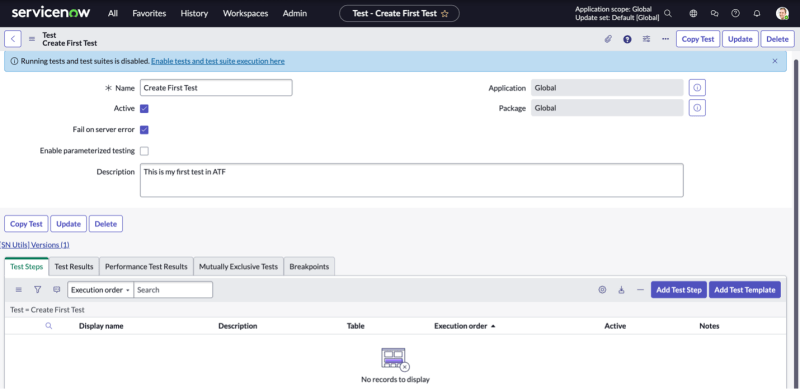This screenshot has height=391, width=800.
Task: Open the form context menu hamburger icon
Action: (x=32, y=39)
